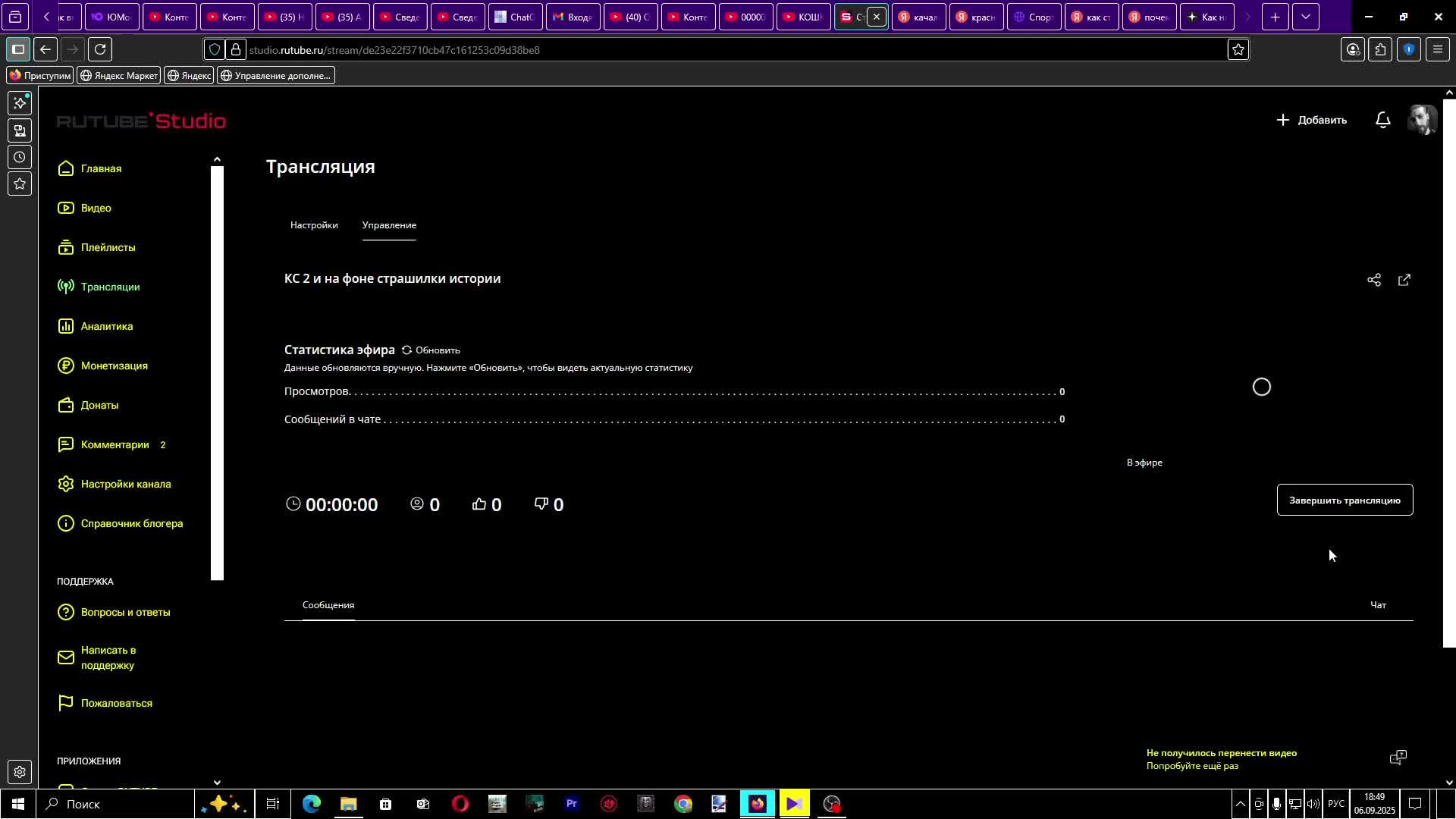
Task: Bookmark this page with the star icon
Action: coord(1238,50)
